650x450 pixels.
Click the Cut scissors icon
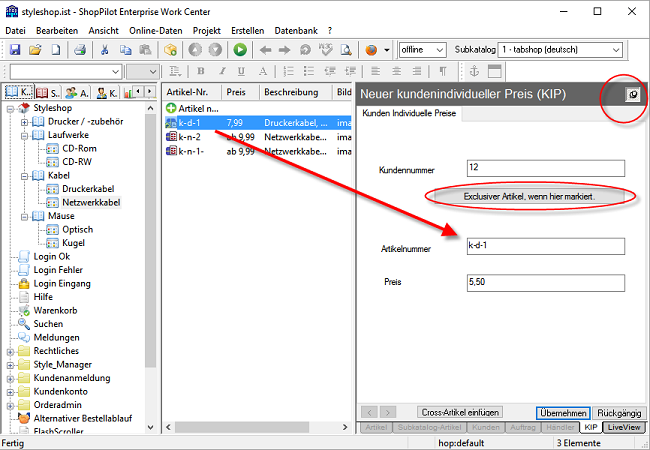104,50
